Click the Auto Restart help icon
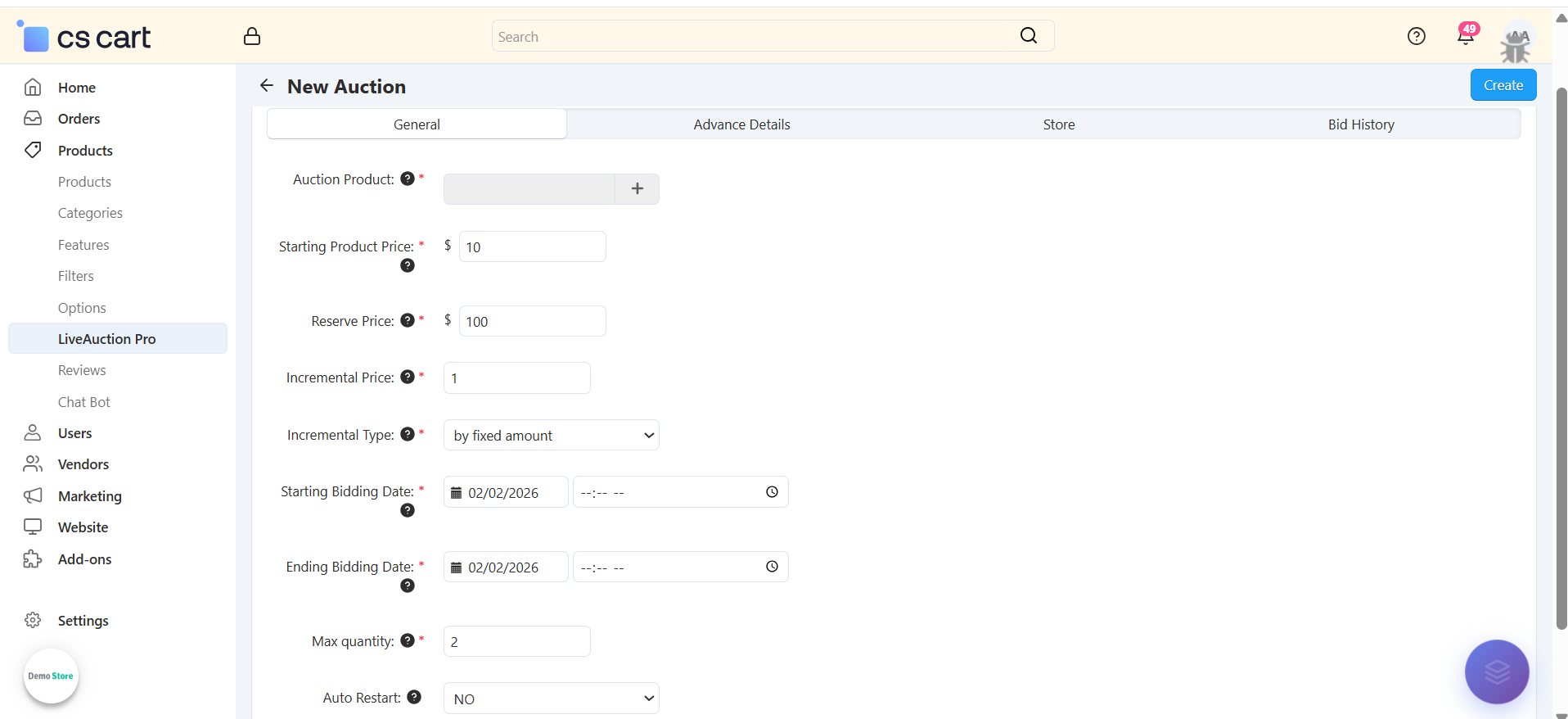The width and height of the screenshot is (1568, 719). 414,697
